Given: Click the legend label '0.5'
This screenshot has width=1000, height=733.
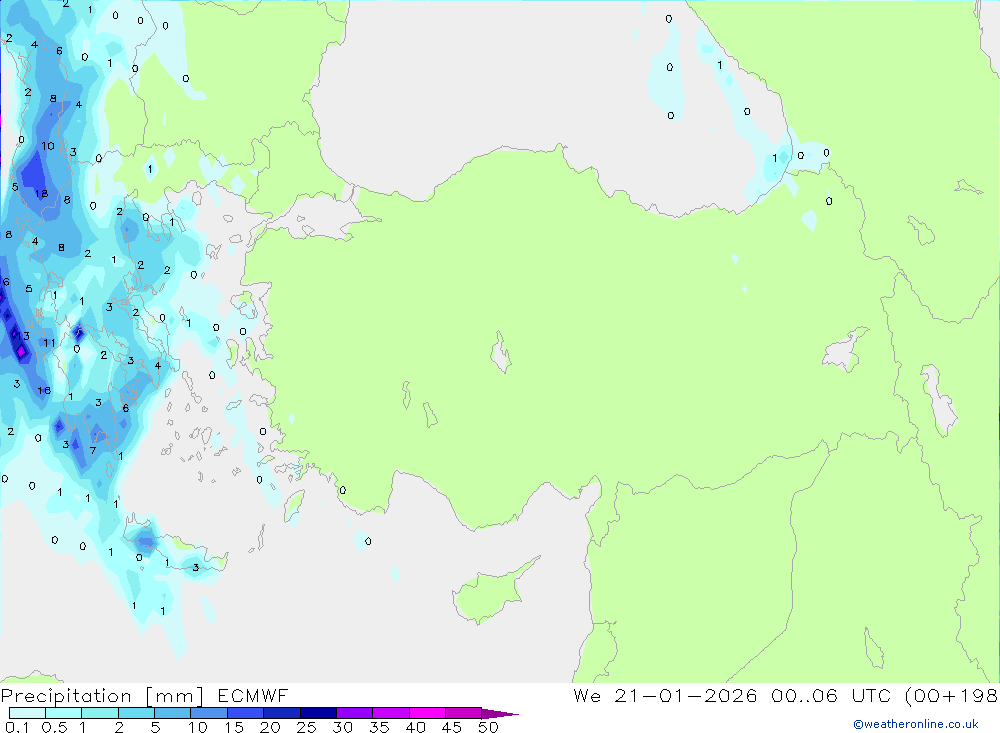Looking at the screenshot, I should click(54, 727).
